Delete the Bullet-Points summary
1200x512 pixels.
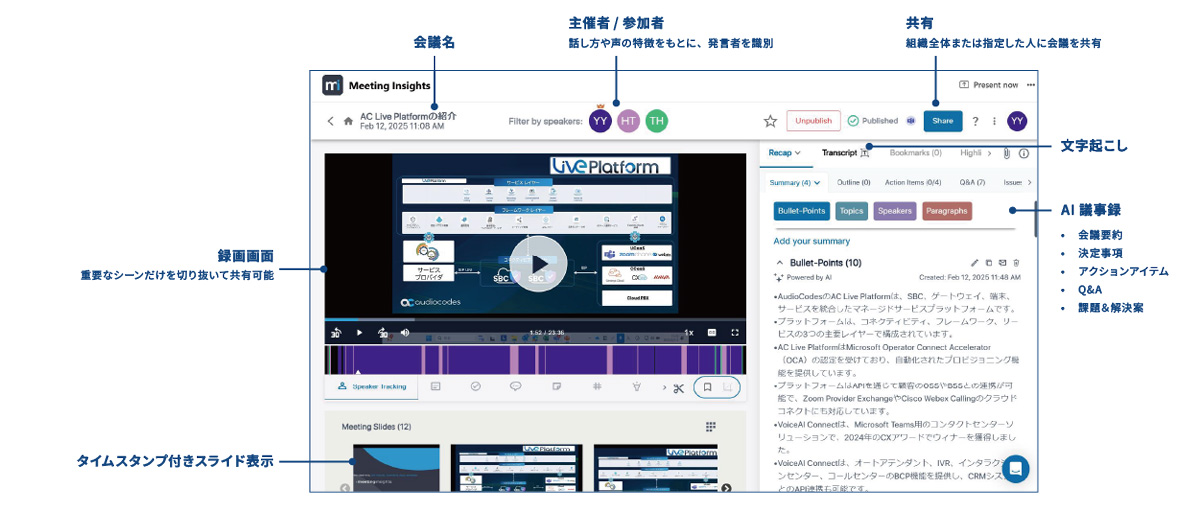click(1016, 262)
